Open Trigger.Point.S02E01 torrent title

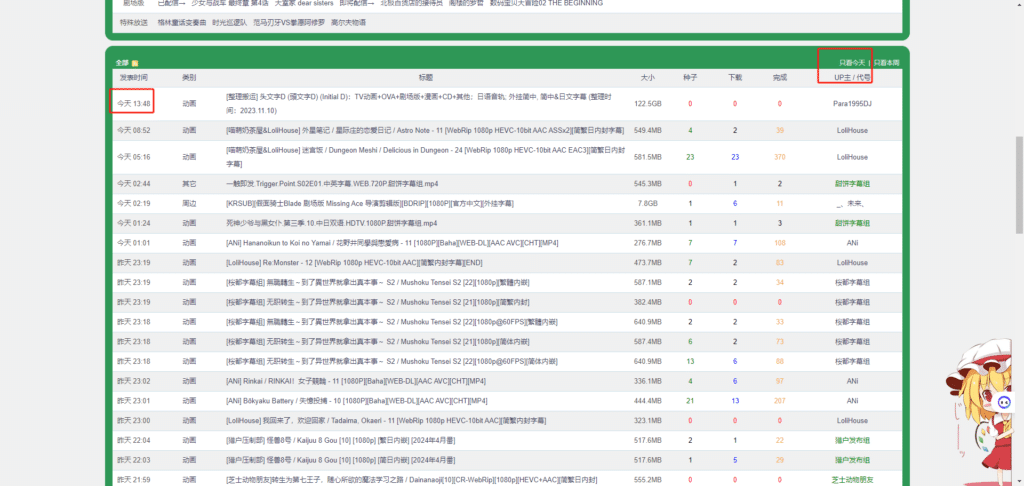pos(332,184)
